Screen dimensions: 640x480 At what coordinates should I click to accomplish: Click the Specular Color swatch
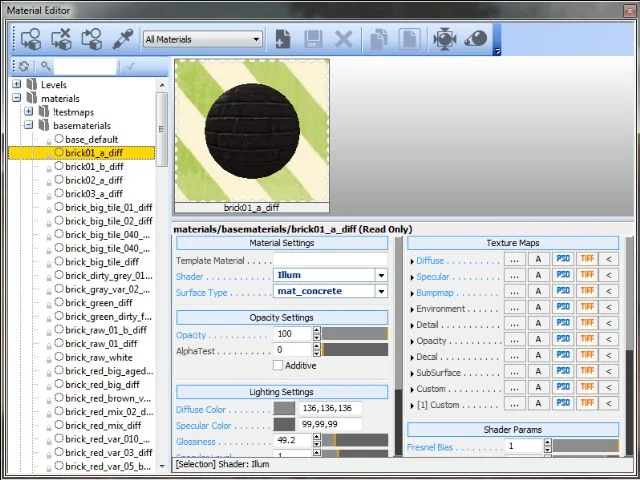pos(284,424)
